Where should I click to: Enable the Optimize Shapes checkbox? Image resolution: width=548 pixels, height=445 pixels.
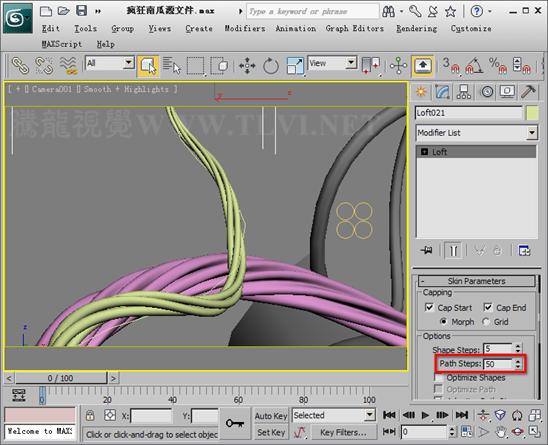438,378
